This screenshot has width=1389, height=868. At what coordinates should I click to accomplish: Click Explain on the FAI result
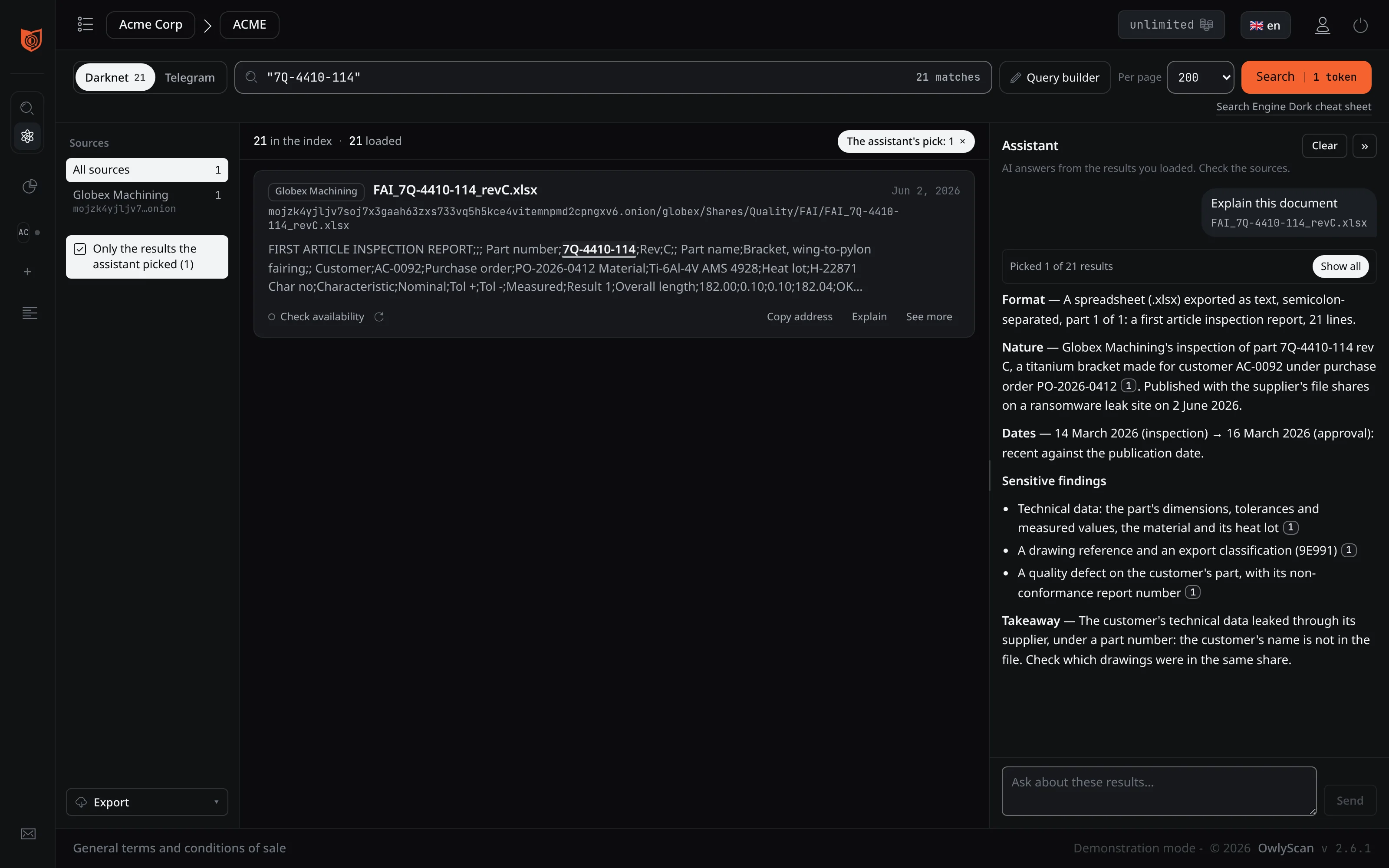(869, 317)
